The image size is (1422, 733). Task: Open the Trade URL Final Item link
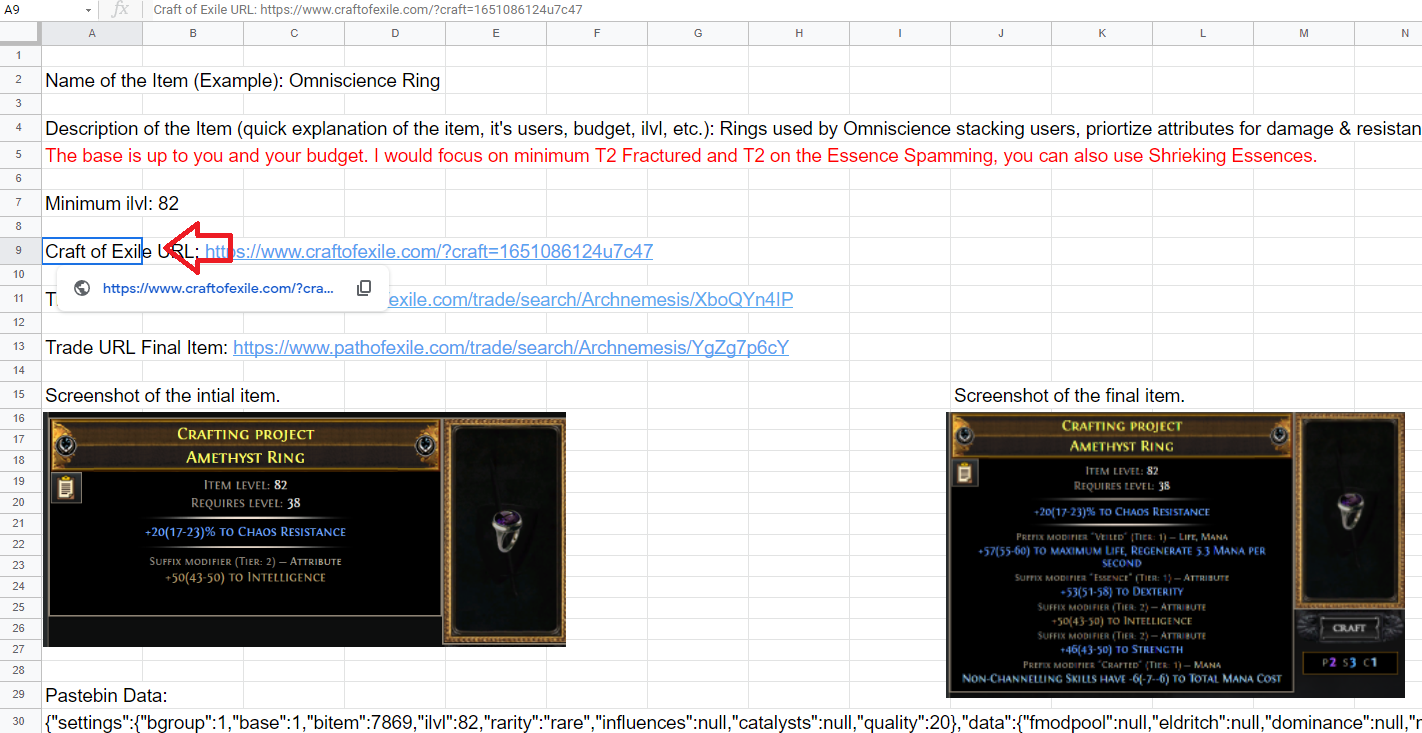pyautogui.click(x=511, y=348)
